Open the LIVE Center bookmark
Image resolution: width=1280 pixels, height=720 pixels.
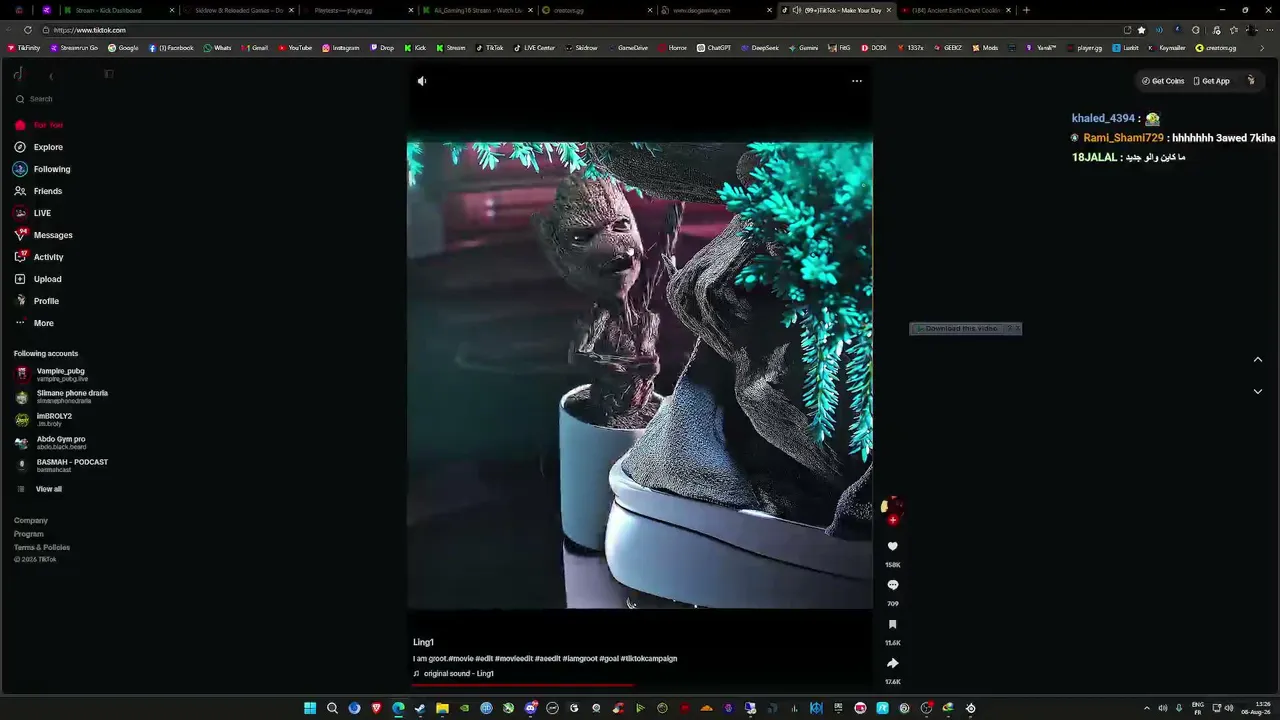click(534, 48)
